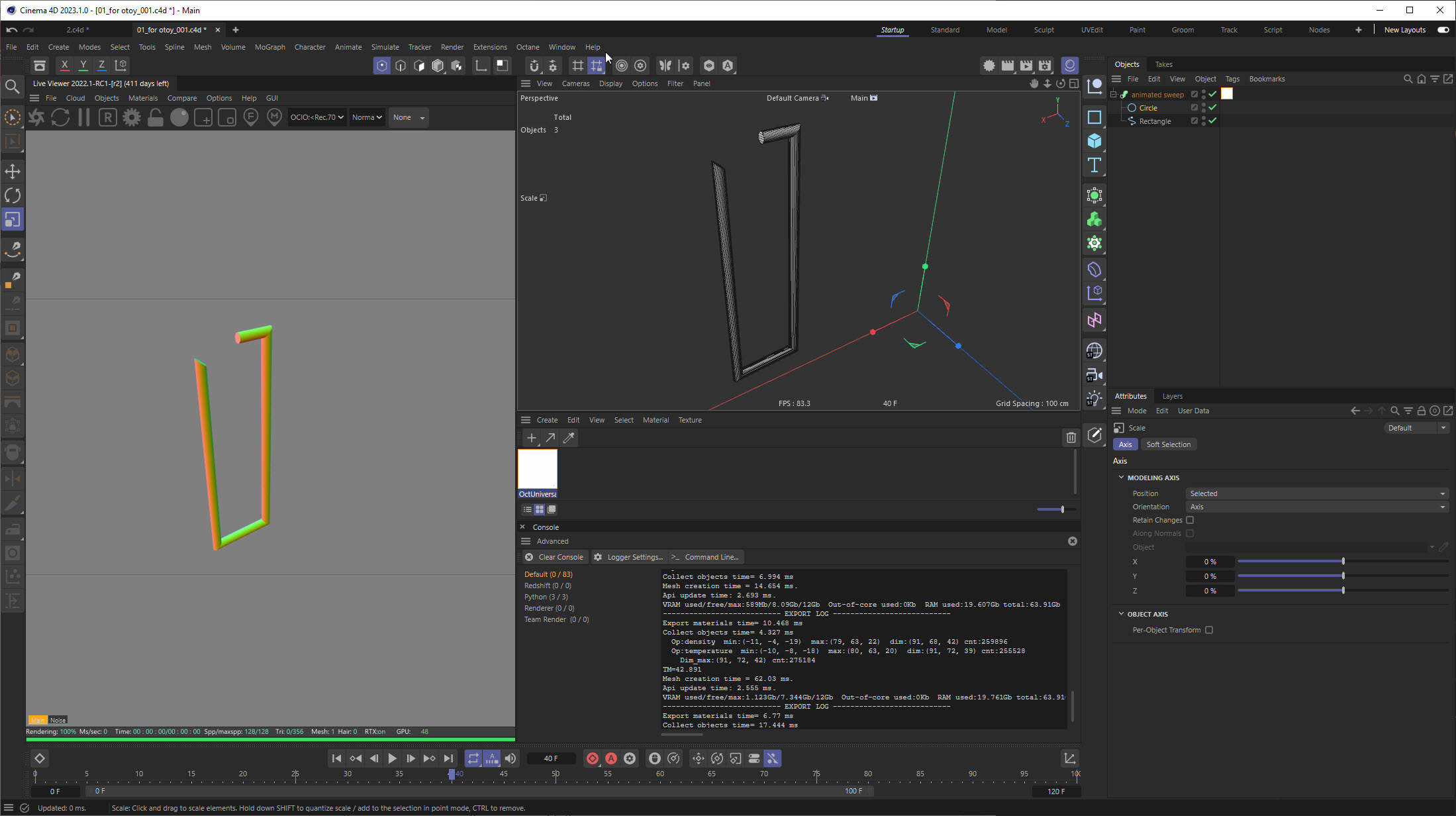The width and height of the screenshot is (1456, 816).
Task: Open the OCIO Rec.709 dropdown
Action: [316, 117]
